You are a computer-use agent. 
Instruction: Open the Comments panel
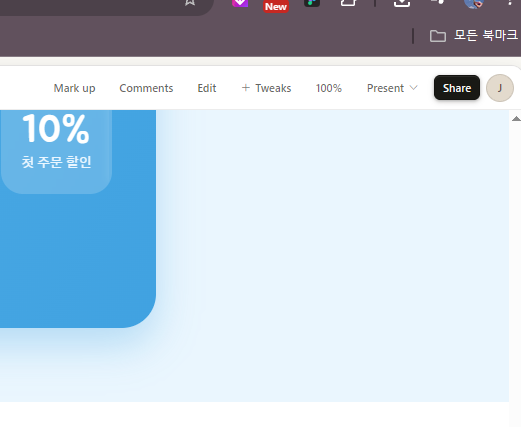pos(146,88)
